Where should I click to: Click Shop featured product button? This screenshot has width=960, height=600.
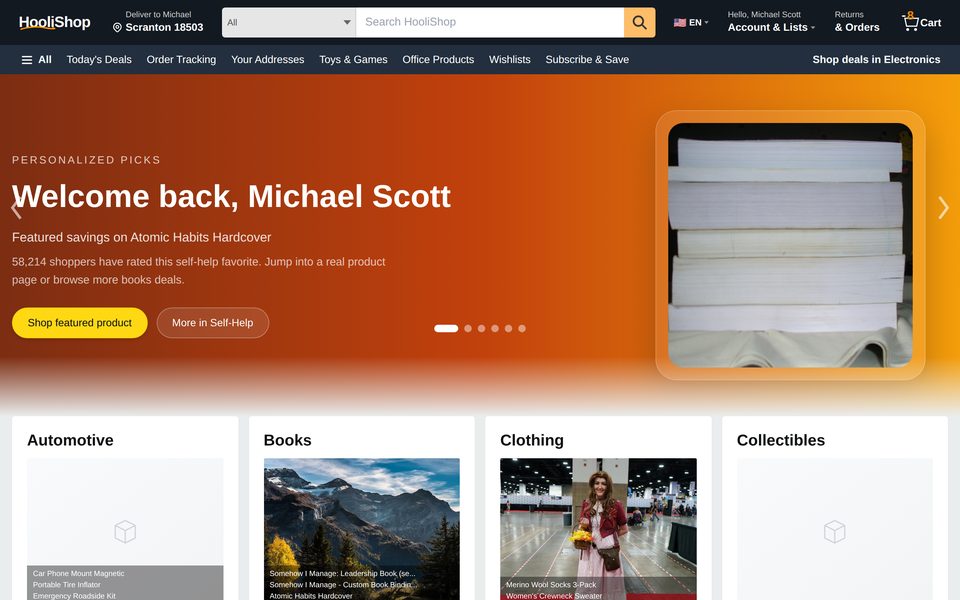pos(80,323)
